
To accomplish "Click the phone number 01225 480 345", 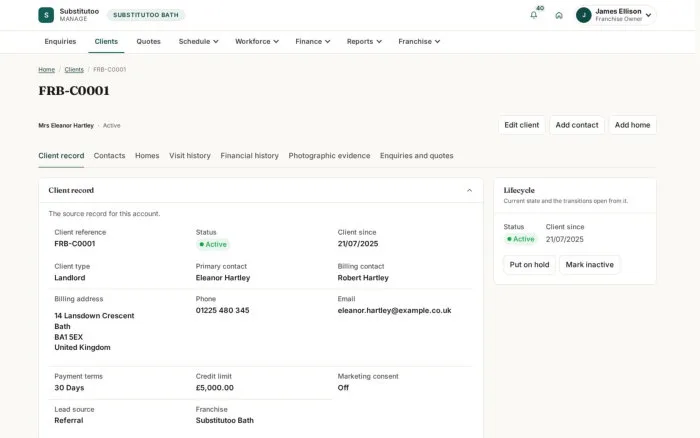I will pos(222,310).
